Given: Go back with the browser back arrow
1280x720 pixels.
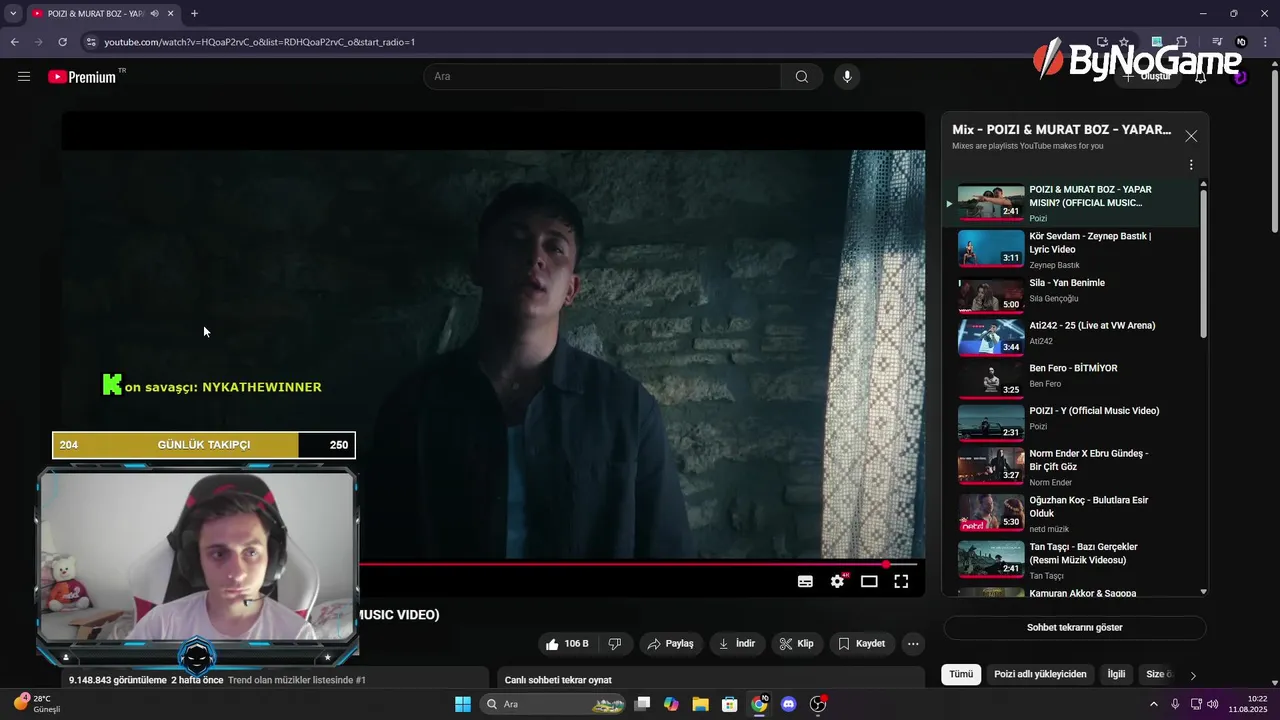Looking at the screenshot, I should click(x=14, y=42).
